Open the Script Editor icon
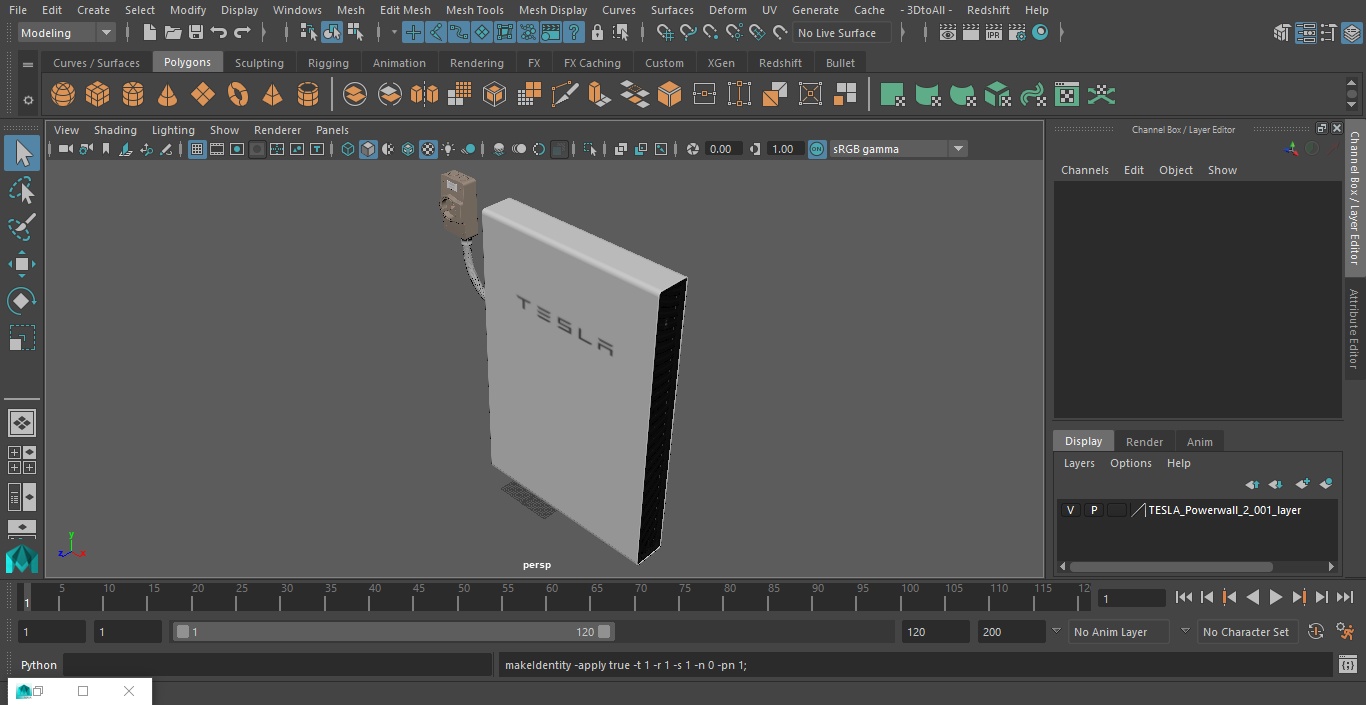 1347,665
